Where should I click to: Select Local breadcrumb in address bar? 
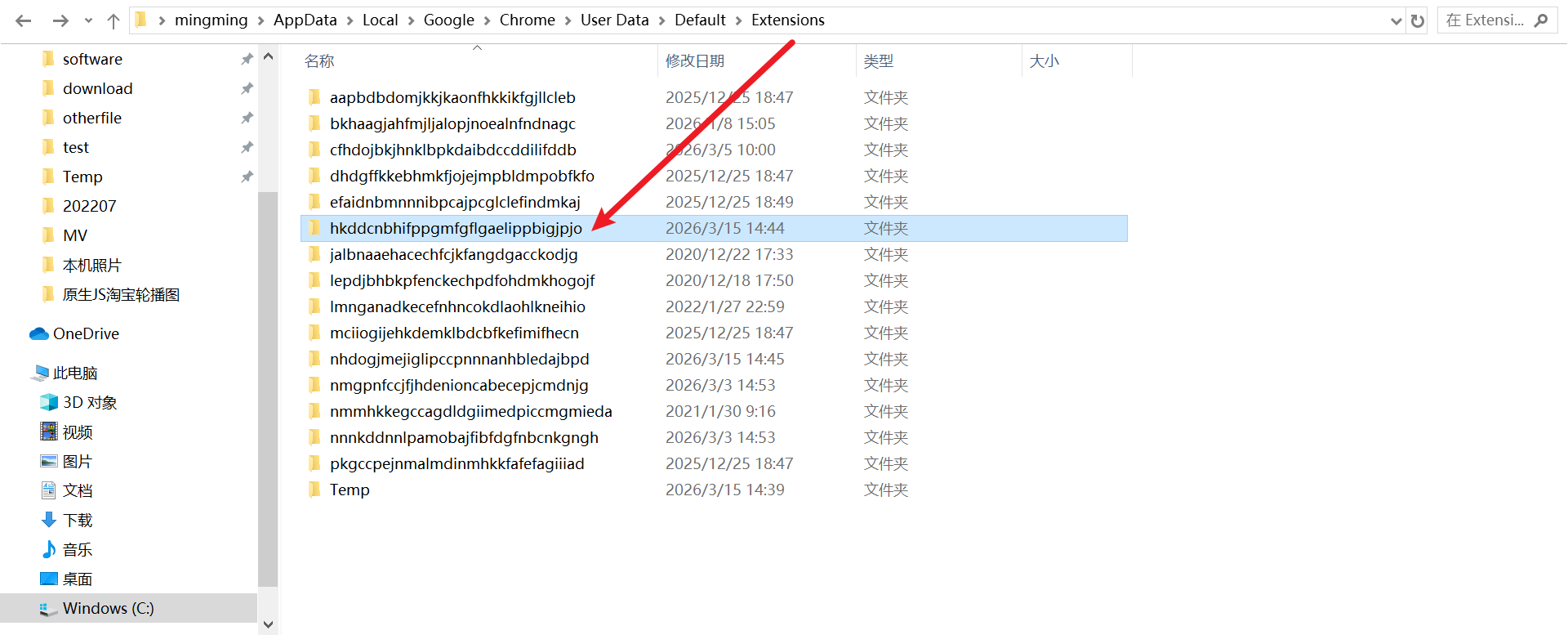[380, 20]
